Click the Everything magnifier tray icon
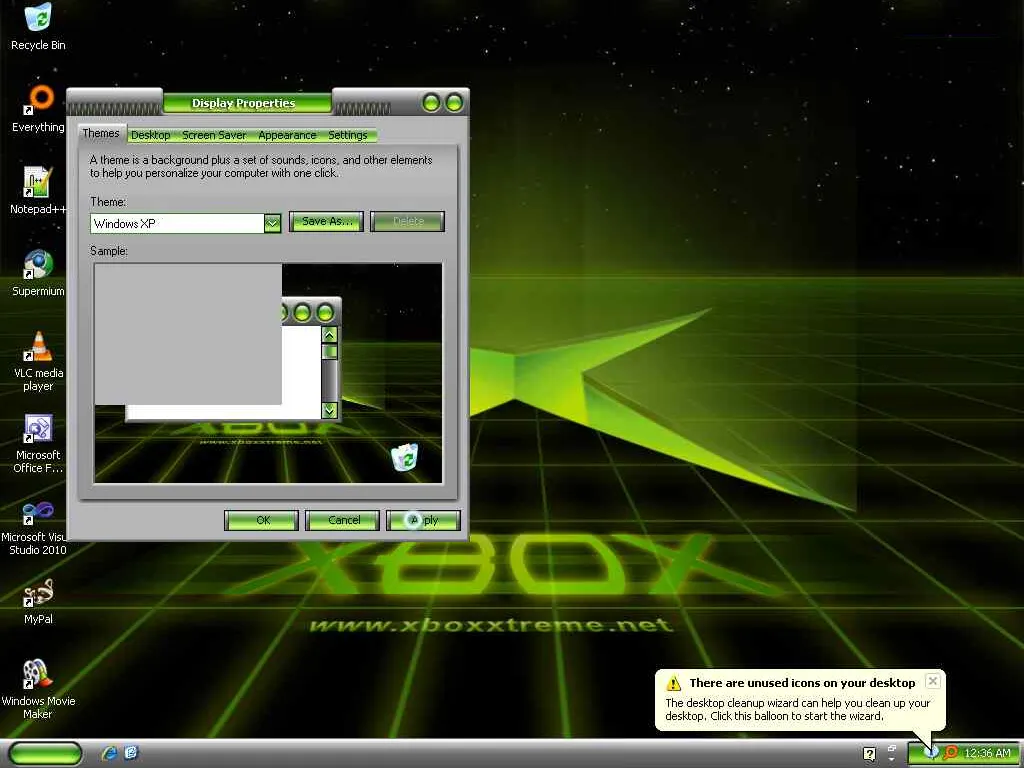Viewport: 1024px width, 768px height. pyautogui.click(x=950, y=753)
